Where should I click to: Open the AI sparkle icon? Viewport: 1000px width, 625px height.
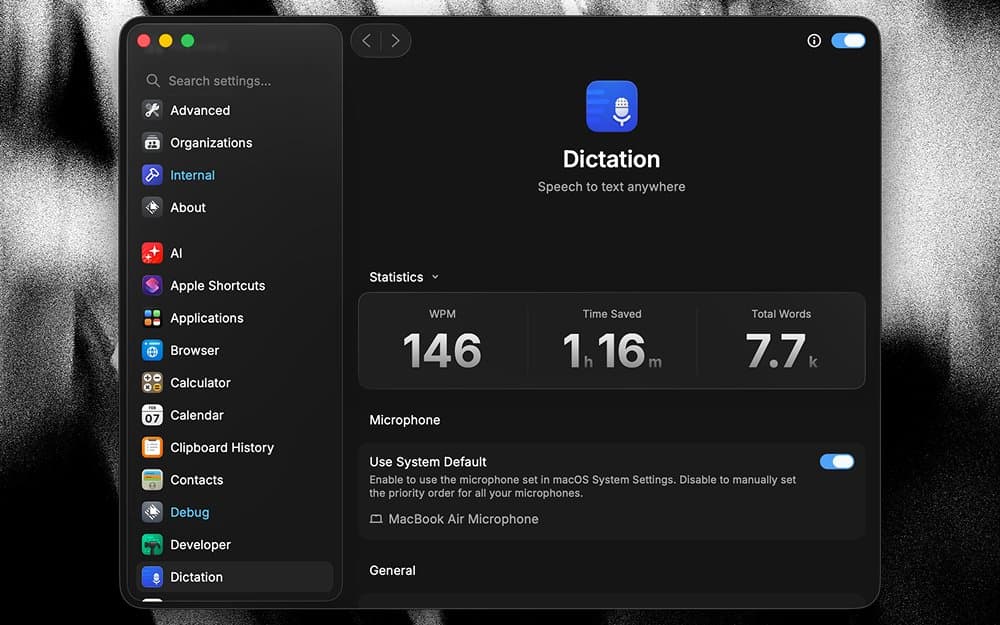[x=152, y=253]
